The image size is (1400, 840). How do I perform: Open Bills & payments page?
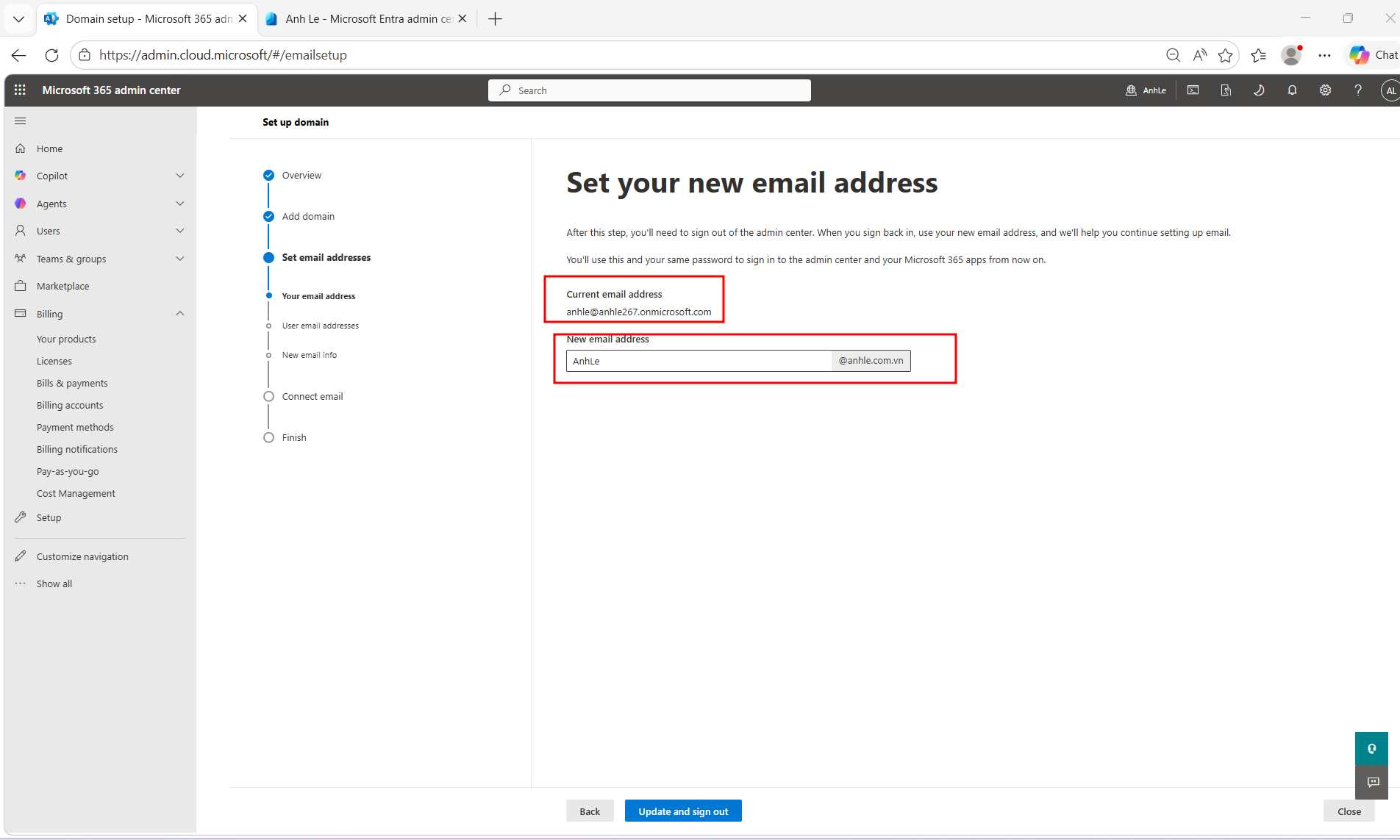point(72,383)
